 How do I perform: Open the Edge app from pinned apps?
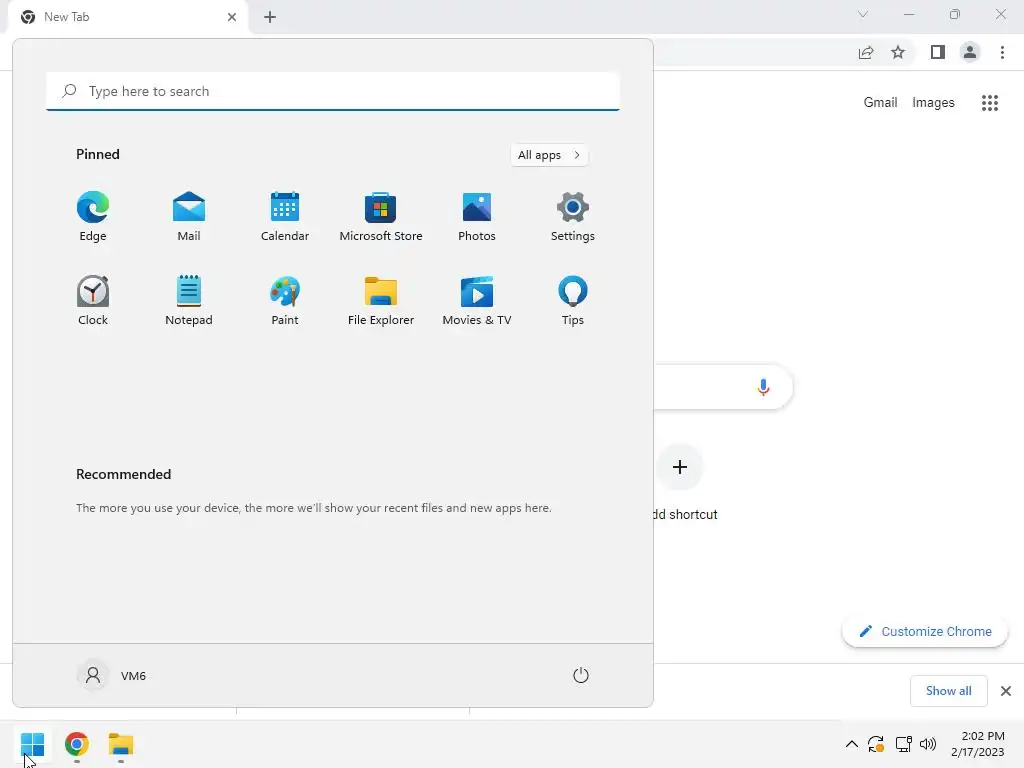point(93,217)
